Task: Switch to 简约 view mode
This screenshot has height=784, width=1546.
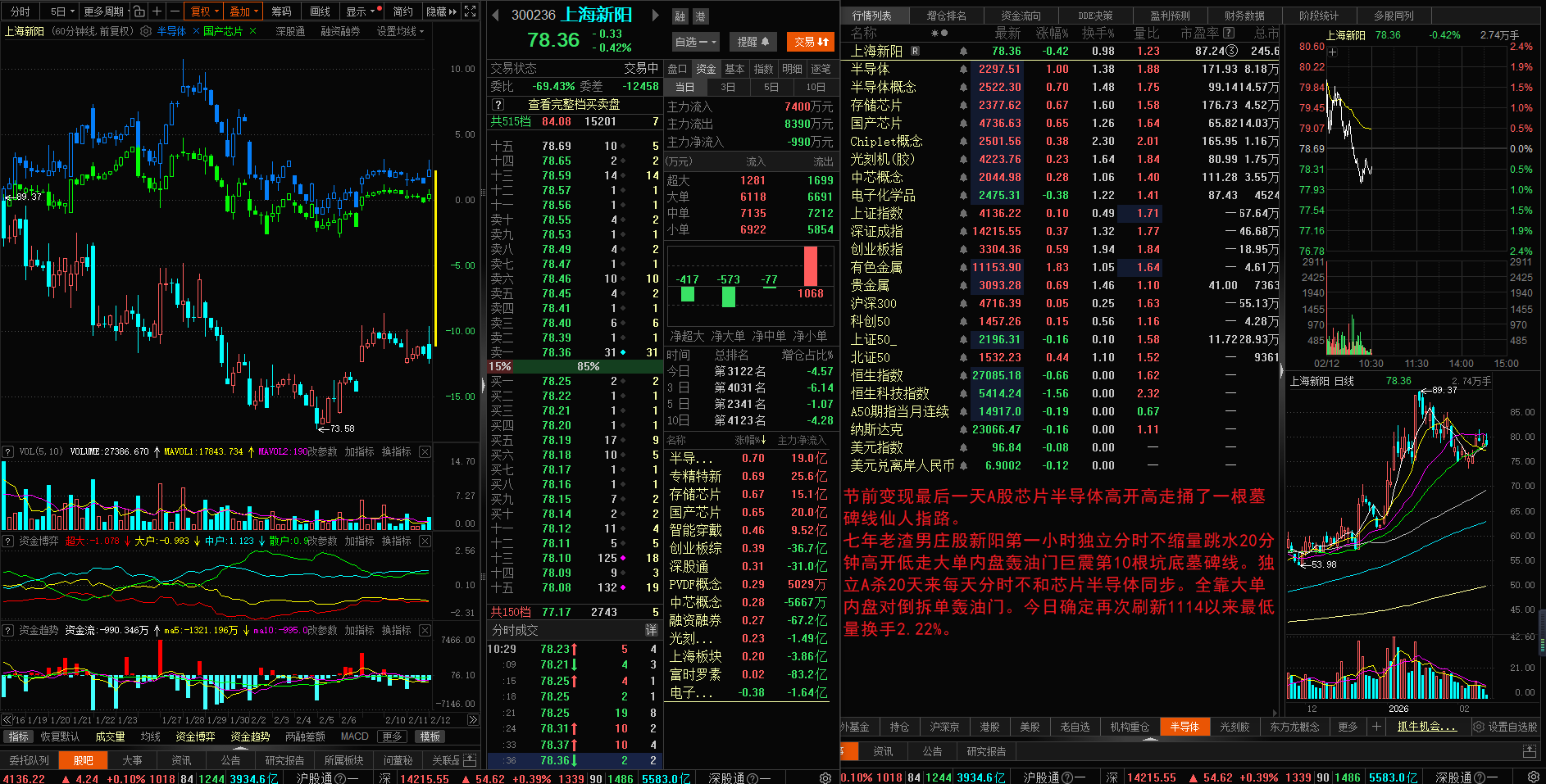Action: [402, 11]
